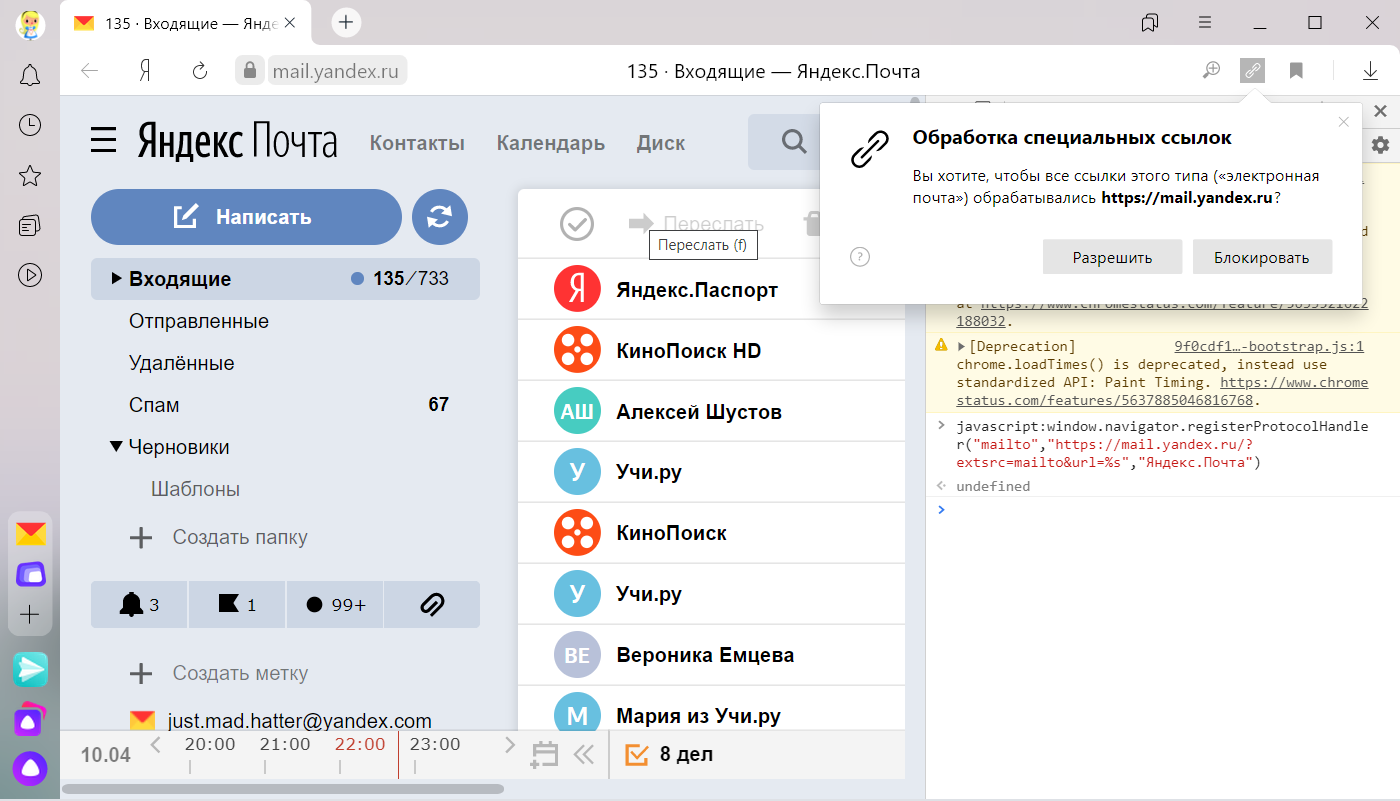This screenshot has height=801, width=1400.
Task: Go back with the arrow button
Action: 90,71
